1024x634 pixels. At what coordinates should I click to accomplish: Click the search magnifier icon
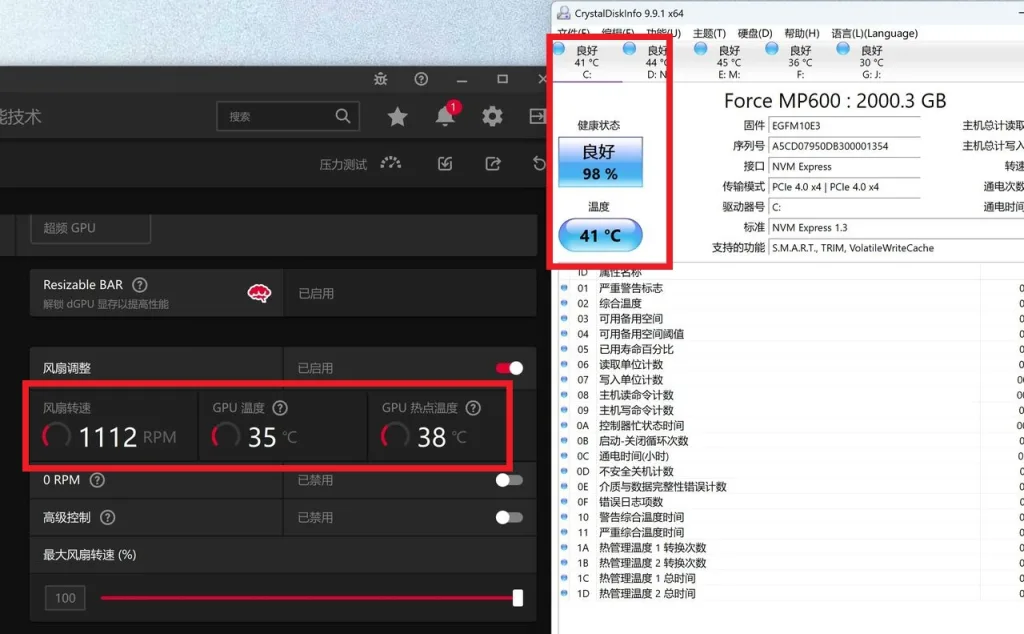tap(343, 116)
